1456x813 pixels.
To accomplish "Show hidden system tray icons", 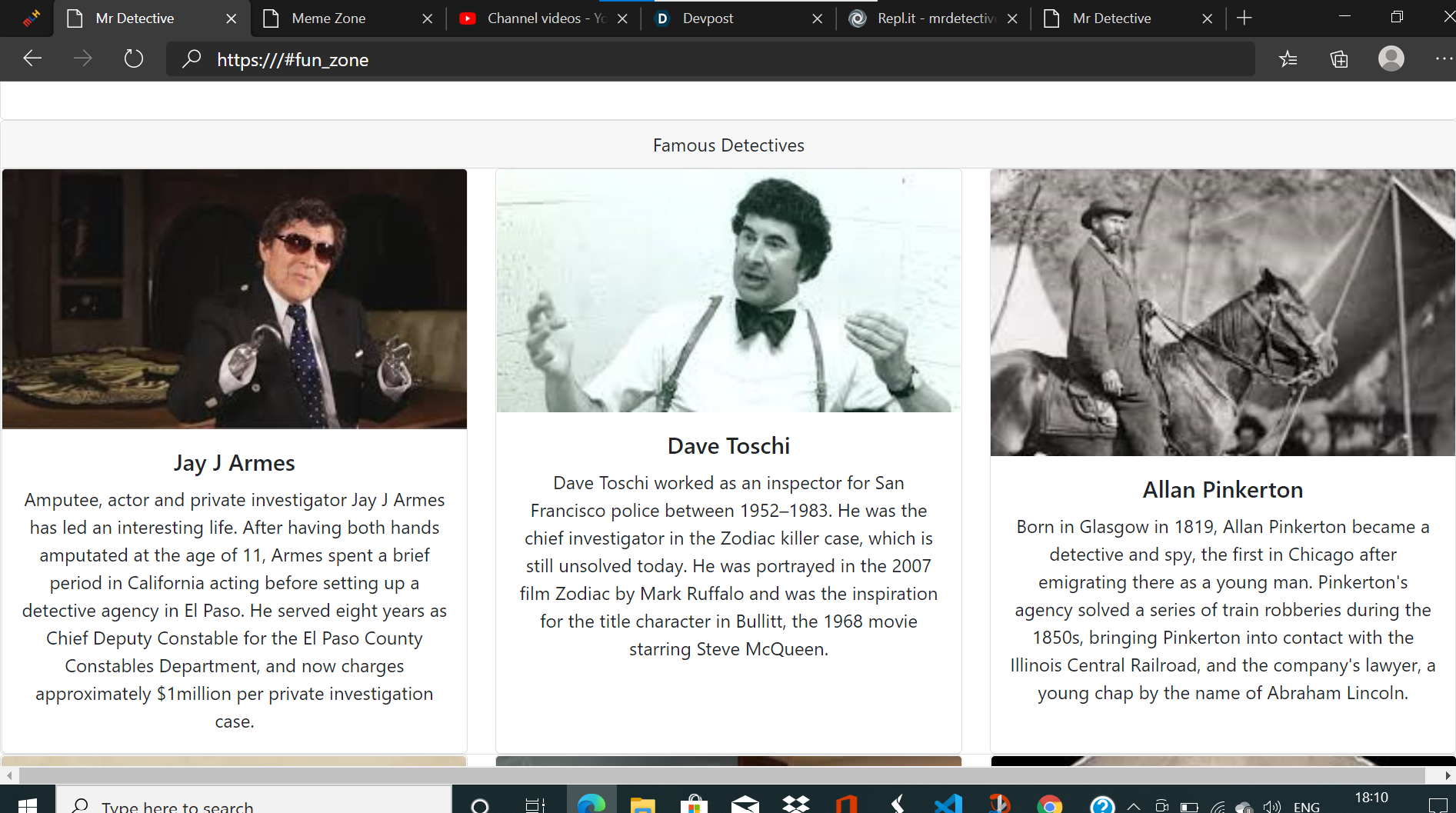I will tap(1134, 806).
